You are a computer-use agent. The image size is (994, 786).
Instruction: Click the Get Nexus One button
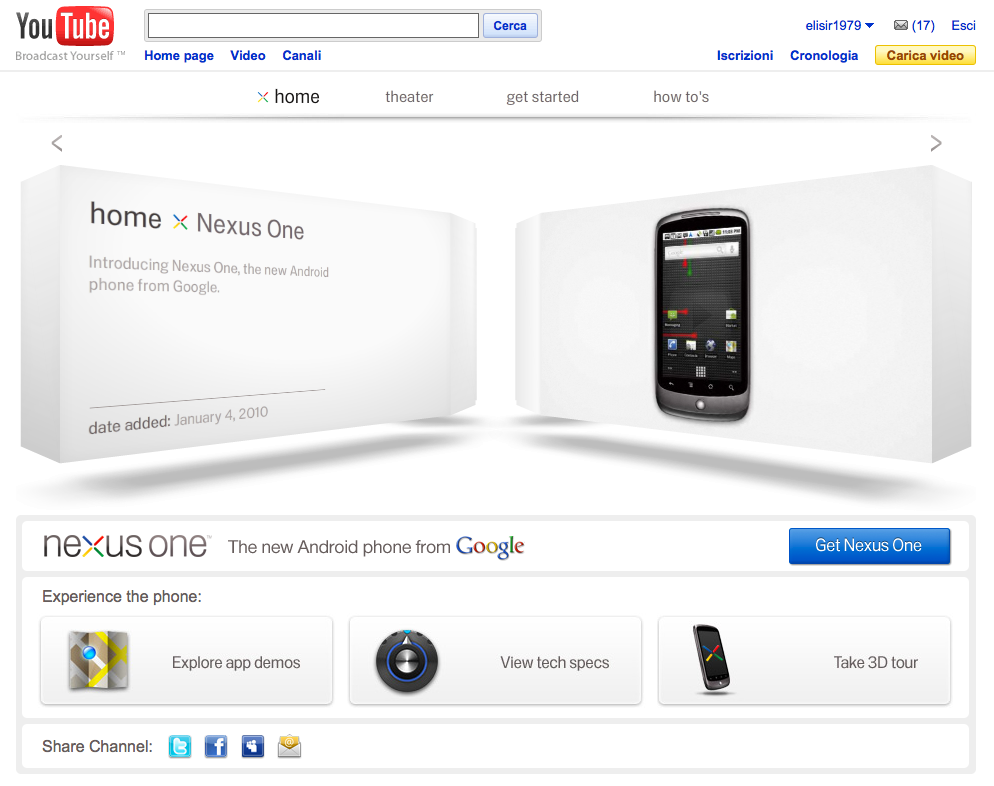[x=869, y=546]
